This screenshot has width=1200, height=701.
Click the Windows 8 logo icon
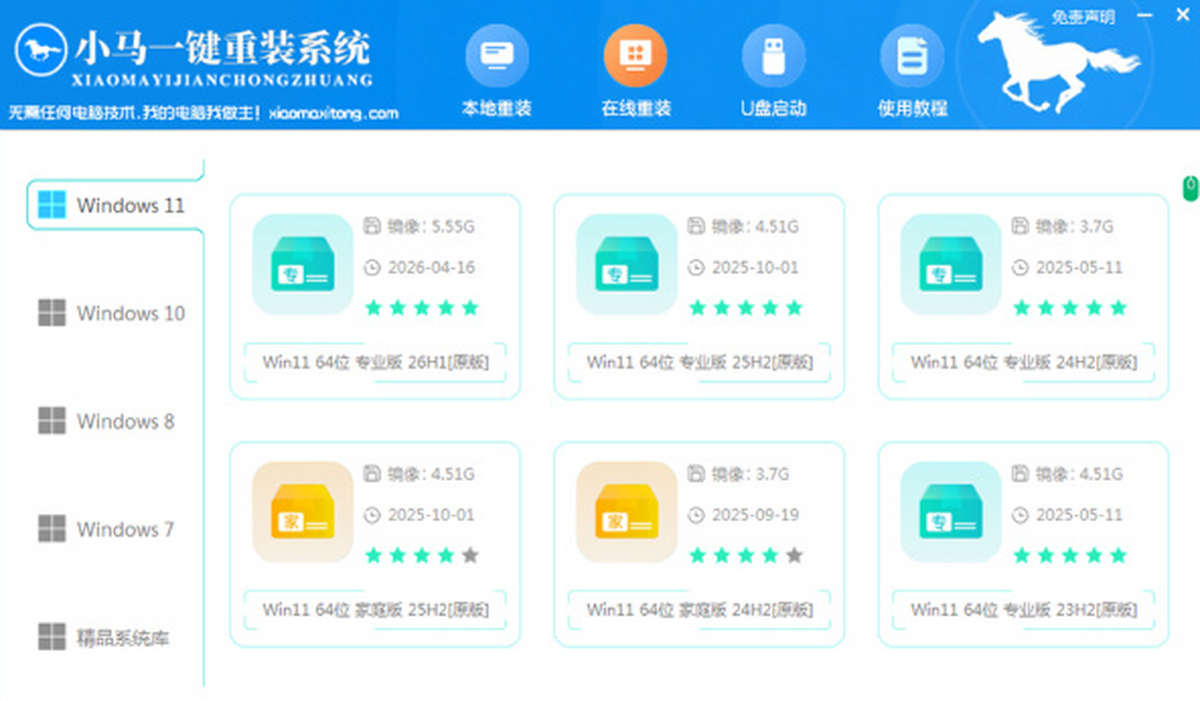52,421
